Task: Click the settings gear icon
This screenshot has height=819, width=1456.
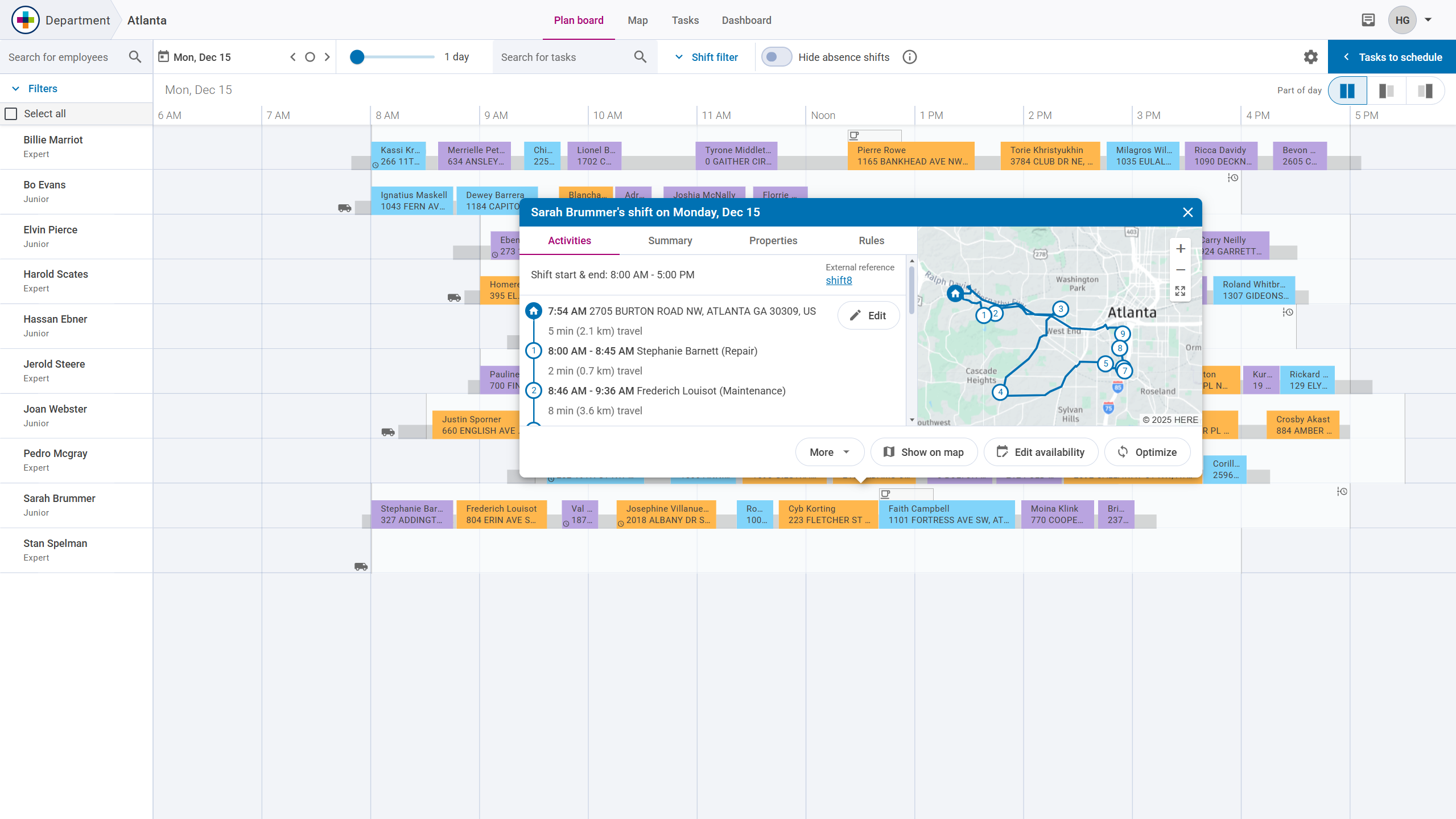Action: (1310, 57)
